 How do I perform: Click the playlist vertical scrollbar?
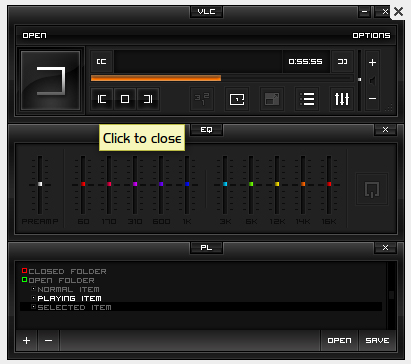392,295
